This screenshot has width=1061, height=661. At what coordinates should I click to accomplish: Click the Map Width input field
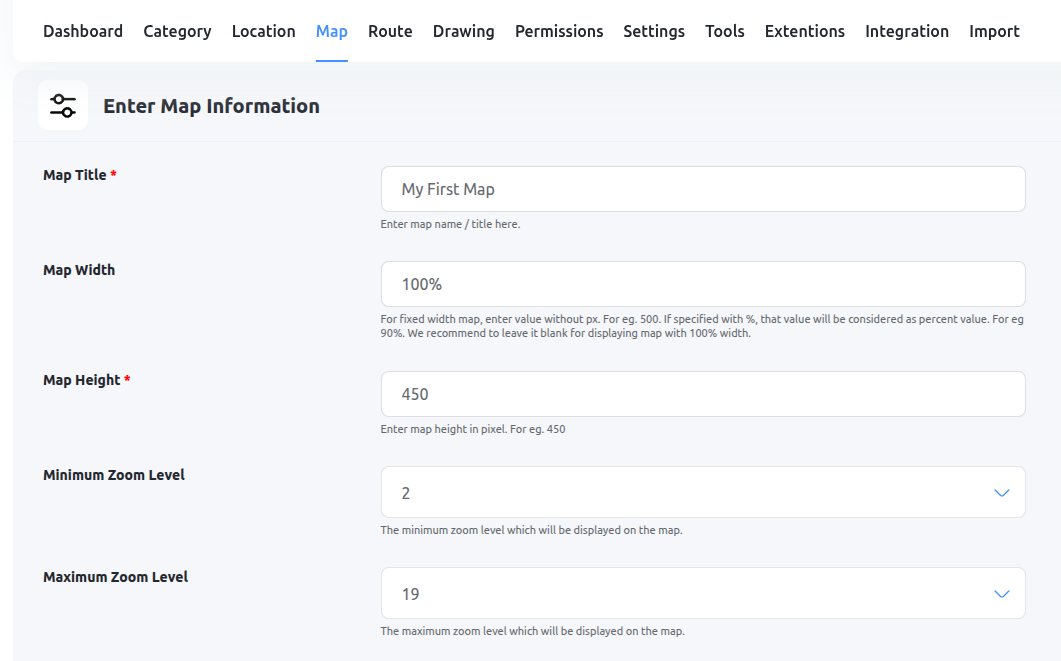[x=703, y=284]
